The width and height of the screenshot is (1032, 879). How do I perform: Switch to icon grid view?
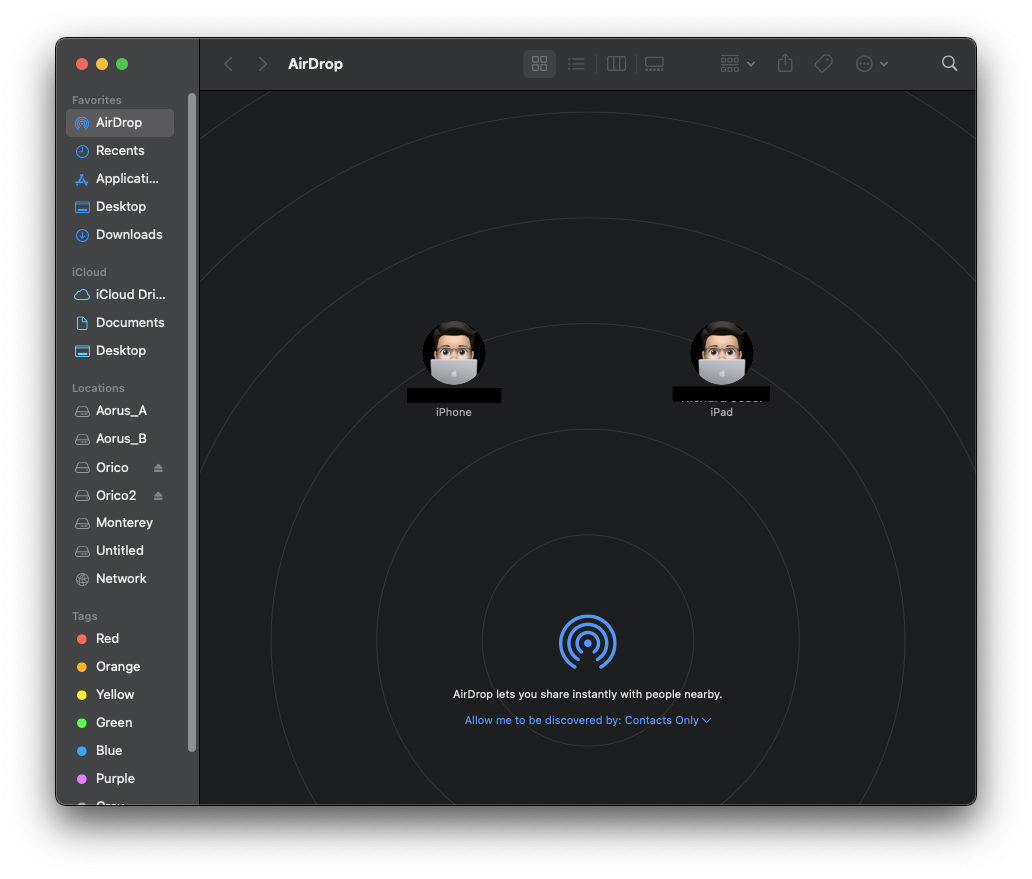tap(539, 64)
